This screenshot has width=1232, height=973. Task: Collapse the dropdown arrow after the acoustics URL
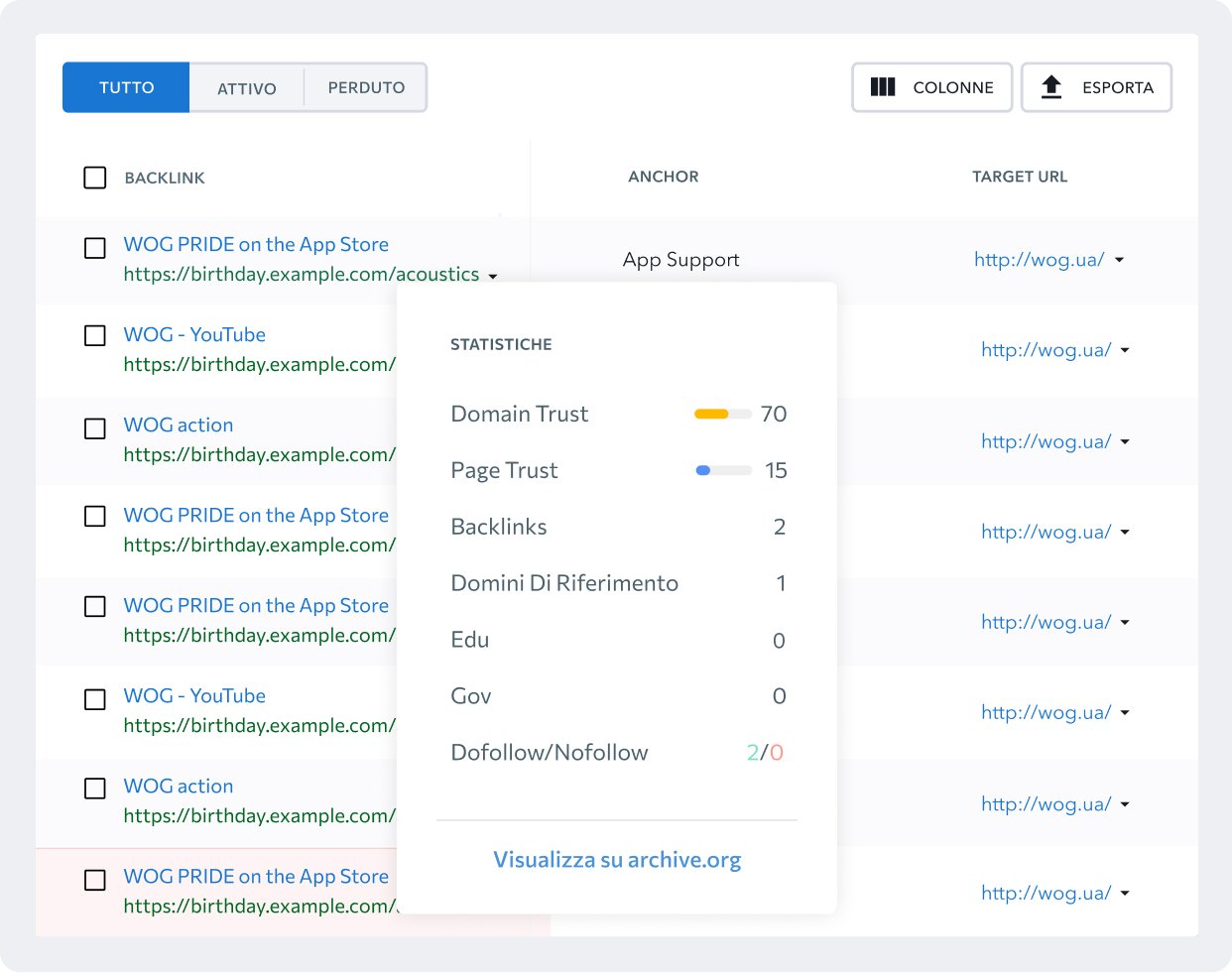click(x=493, y=277)
